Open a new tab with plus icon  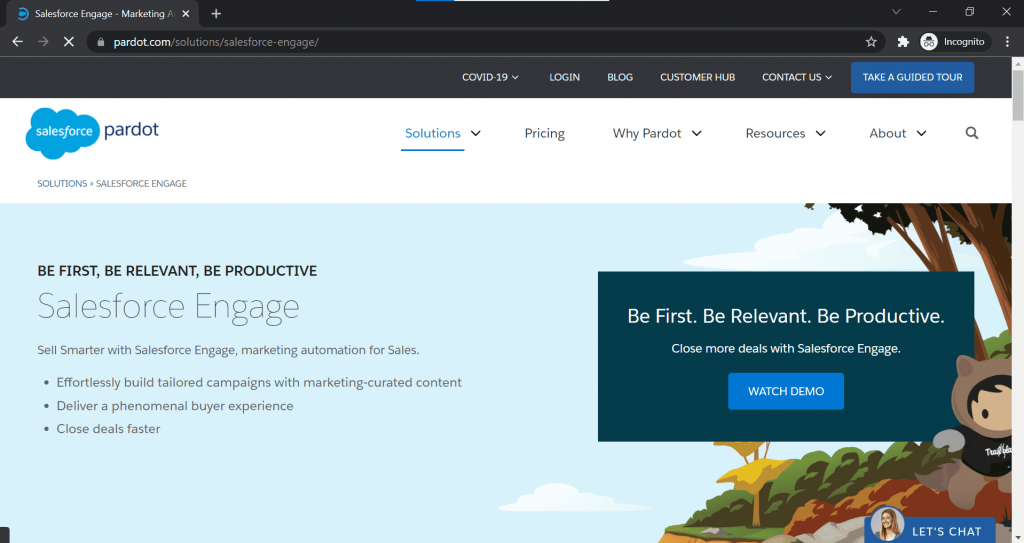tap(216, 14)
